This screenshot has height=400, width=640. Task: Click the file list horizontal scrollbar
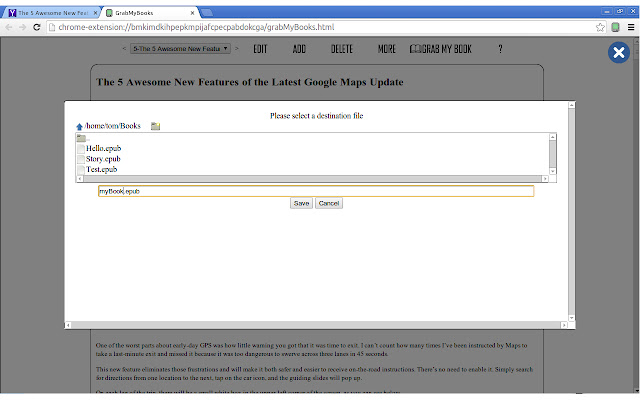tap(312, 179)
